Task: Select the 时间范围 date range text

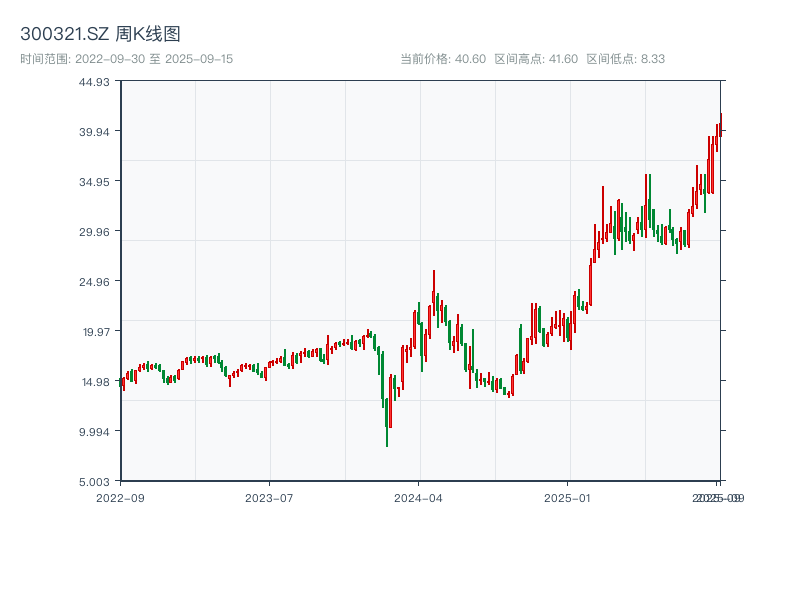Action: click(x=126, y=59)
